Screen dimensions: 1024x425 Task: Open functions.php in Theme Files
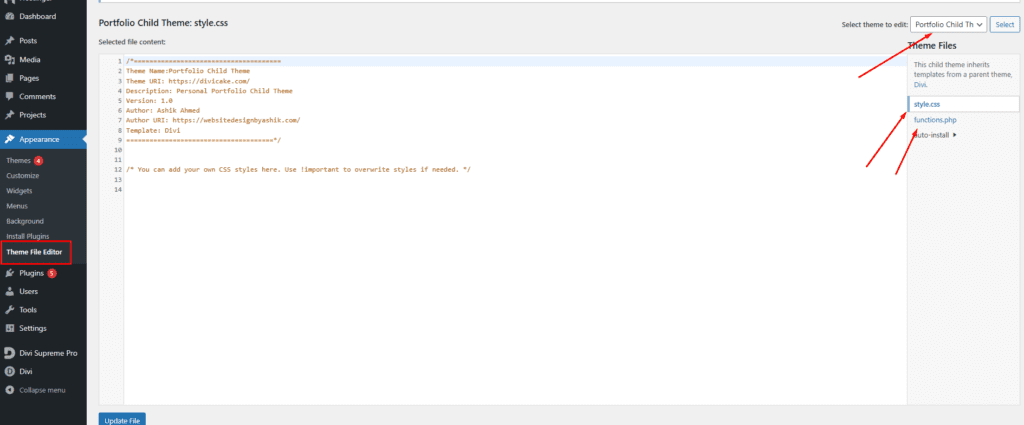[x=935, y=119]
